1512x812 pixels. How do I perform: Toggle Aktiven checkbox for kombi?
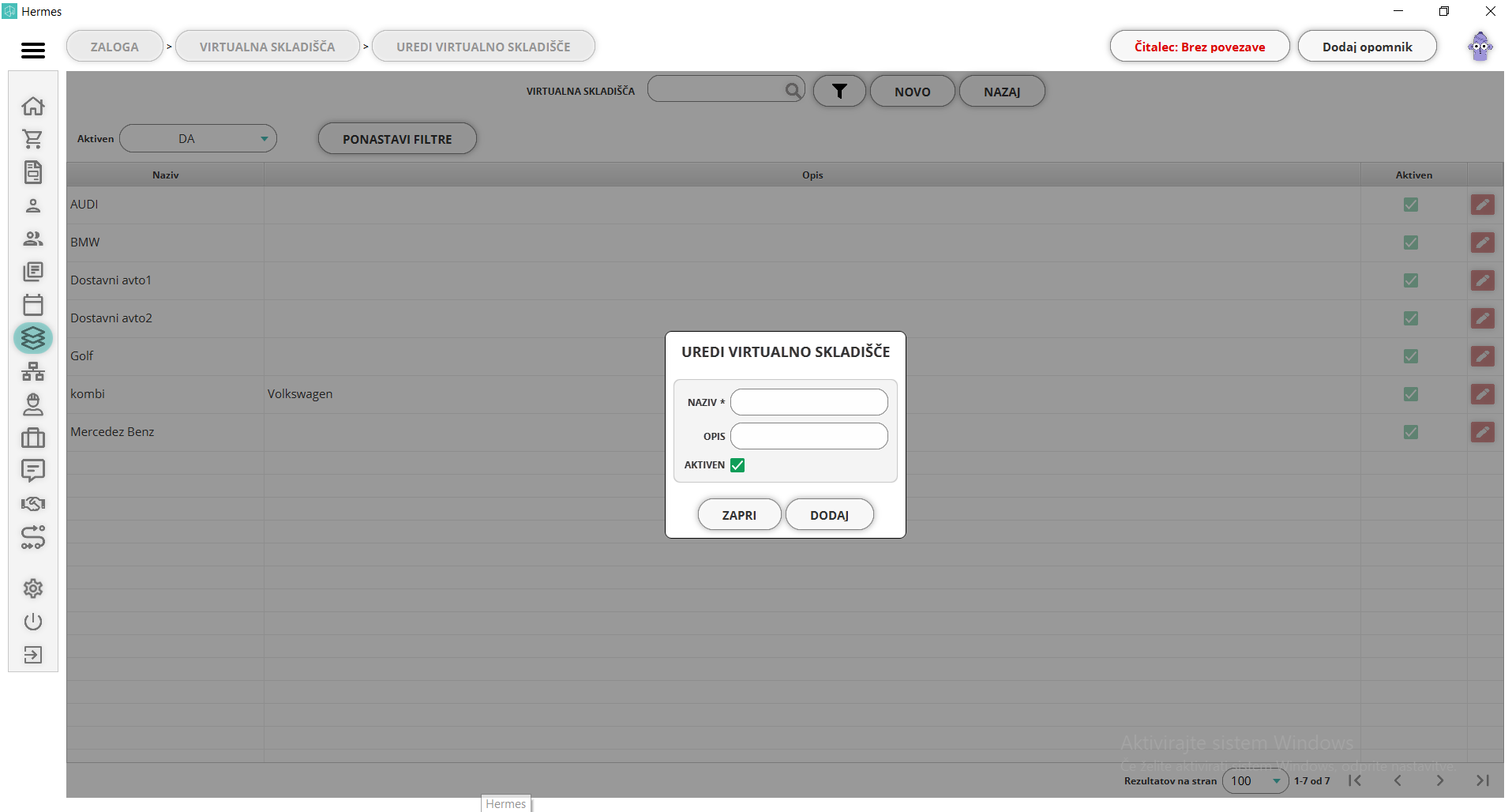pyautogui.click(x=1411, y=394)
